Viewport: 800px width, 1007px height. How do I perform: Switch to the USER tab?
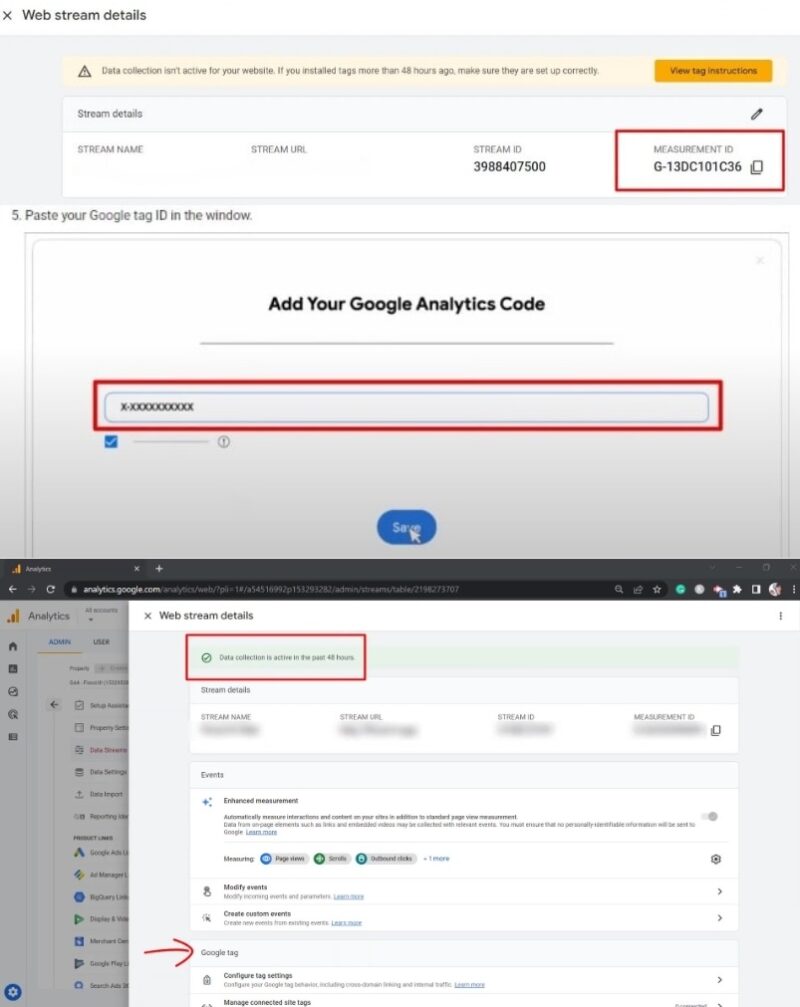click(101, 642)
